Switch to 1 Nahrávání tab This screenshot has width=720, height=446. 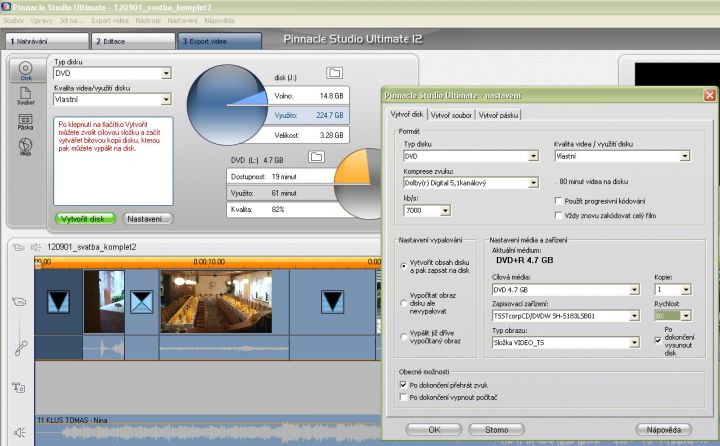click(x=47, y=41)
